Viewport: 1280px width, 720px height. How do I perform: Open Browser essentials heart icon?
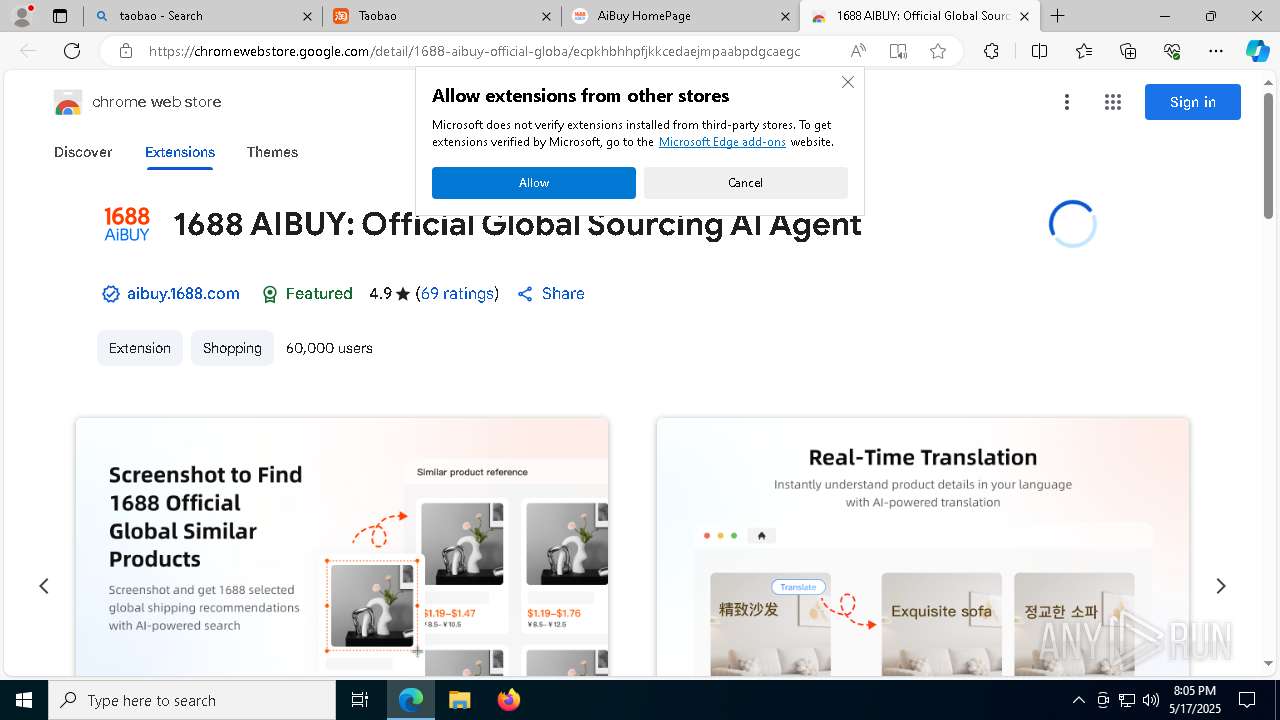click(1172, 51)
